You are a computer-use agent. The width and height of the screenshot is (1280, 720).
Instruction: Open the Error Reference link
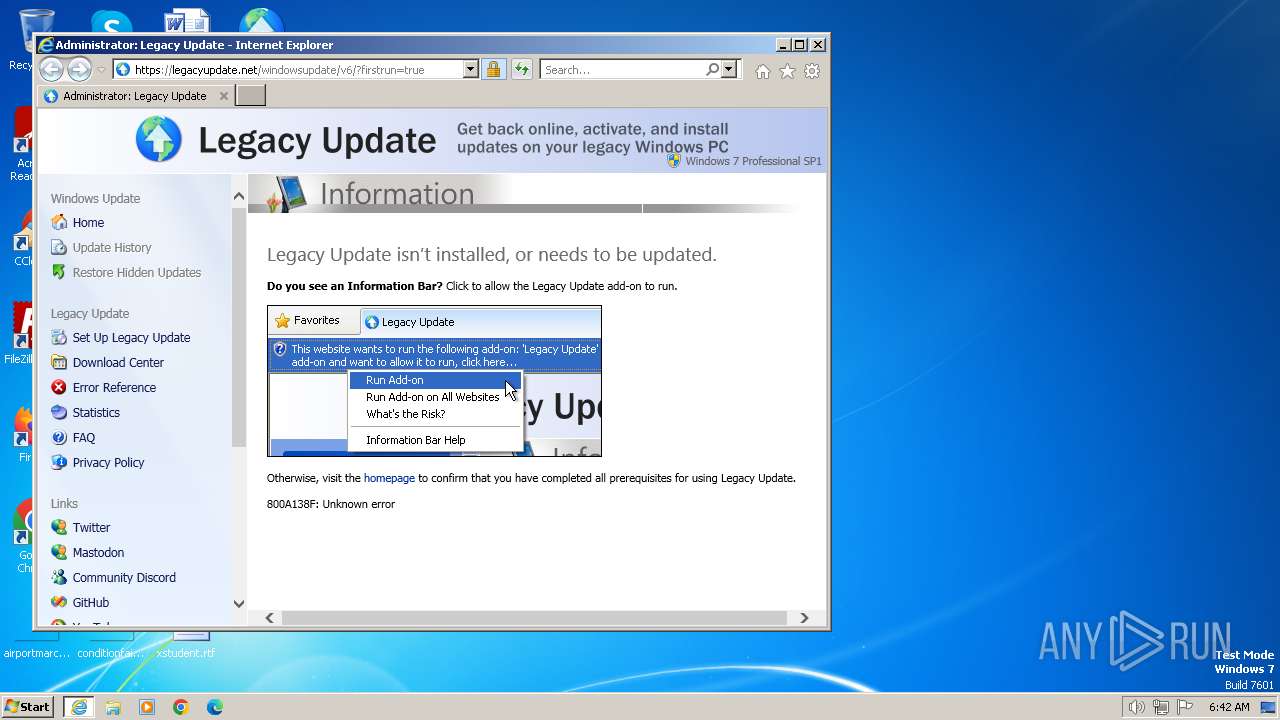114,387
